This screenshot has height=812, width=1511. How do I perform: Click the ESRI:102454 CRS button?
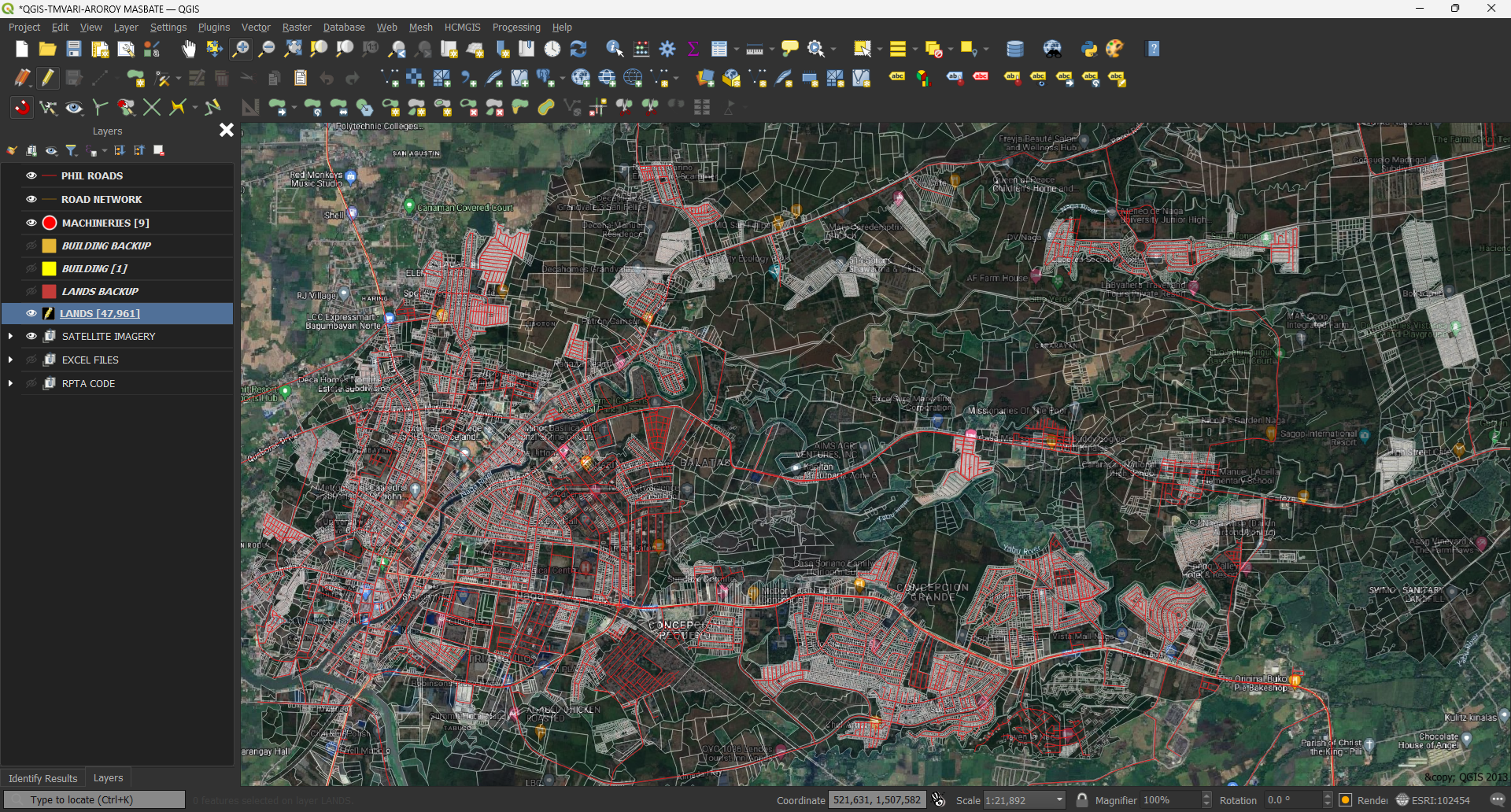(1433, 800)
